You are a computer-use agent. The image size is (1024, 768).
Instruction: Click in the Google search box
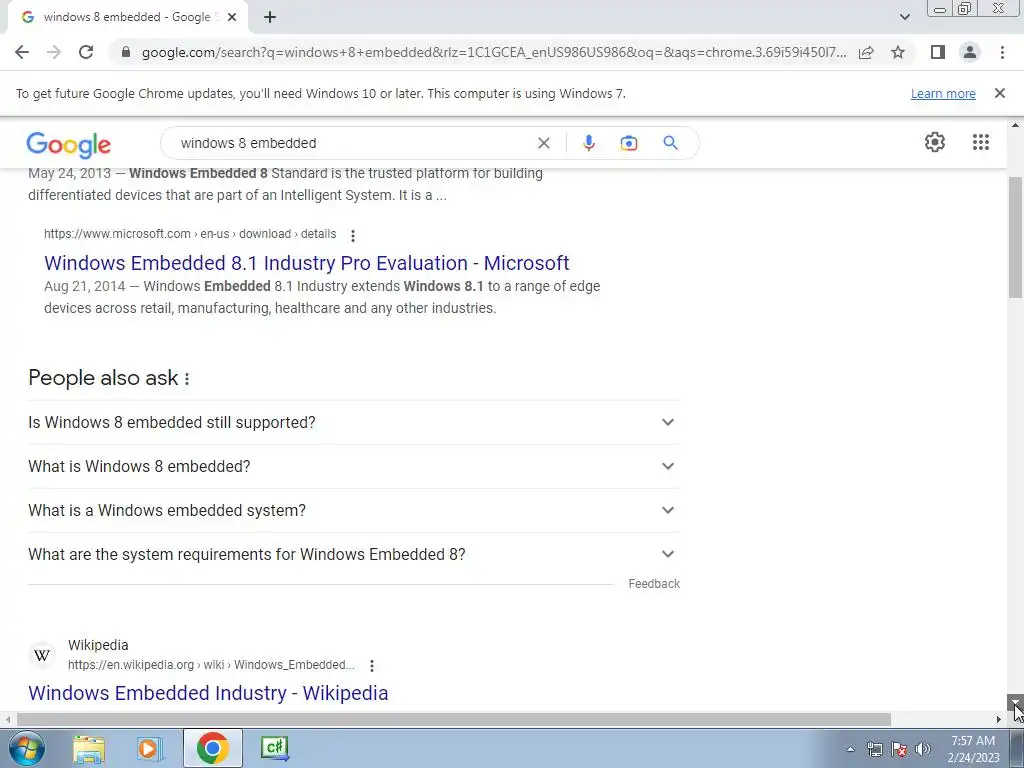point(353,143)
